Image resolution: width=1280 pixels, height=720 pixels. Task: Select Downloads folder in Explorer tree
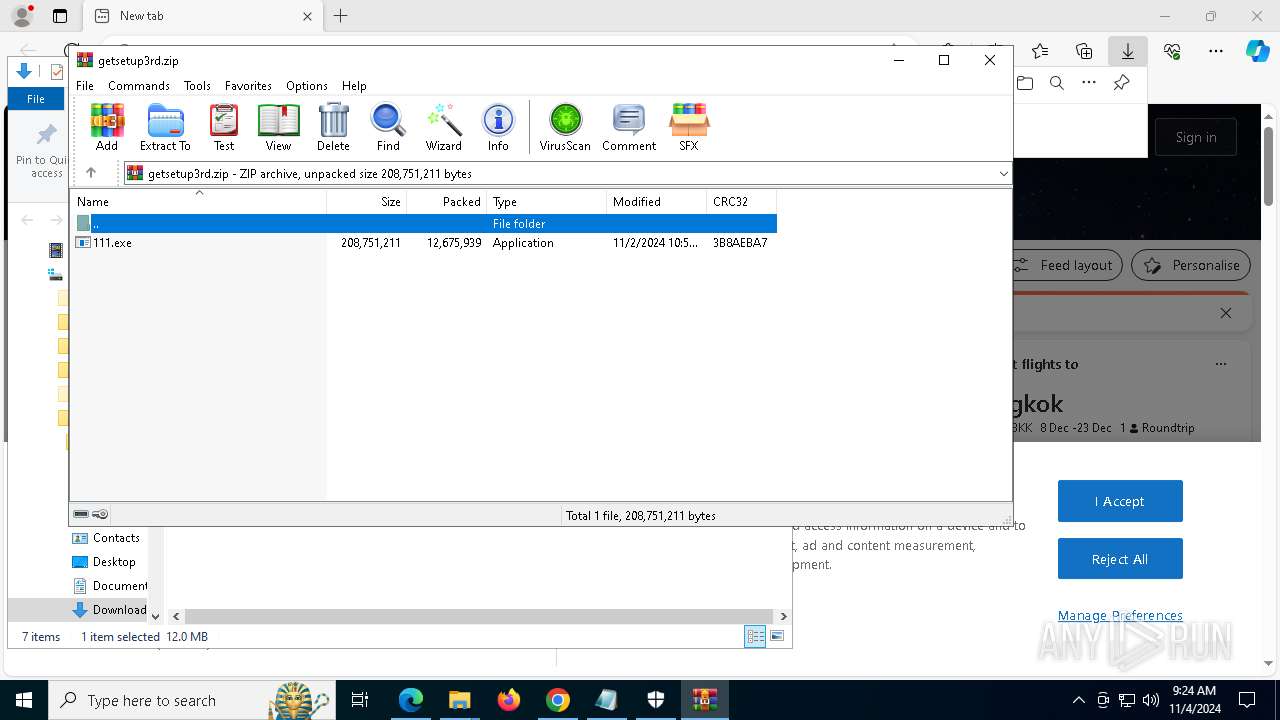[x=110, y=610]
